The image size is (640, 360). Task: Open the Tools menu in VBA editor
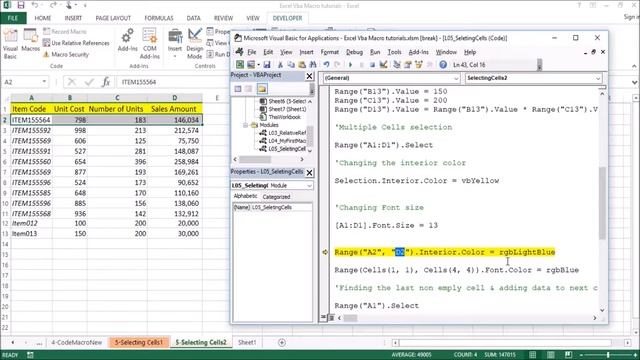(394, 52)
